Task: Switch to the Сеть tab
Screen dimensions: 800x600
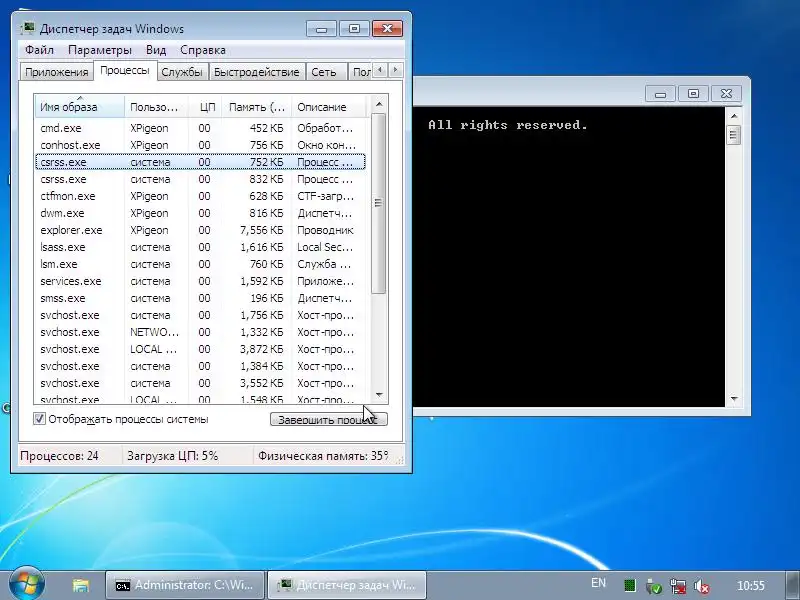Action: click(x=324, y=72)
